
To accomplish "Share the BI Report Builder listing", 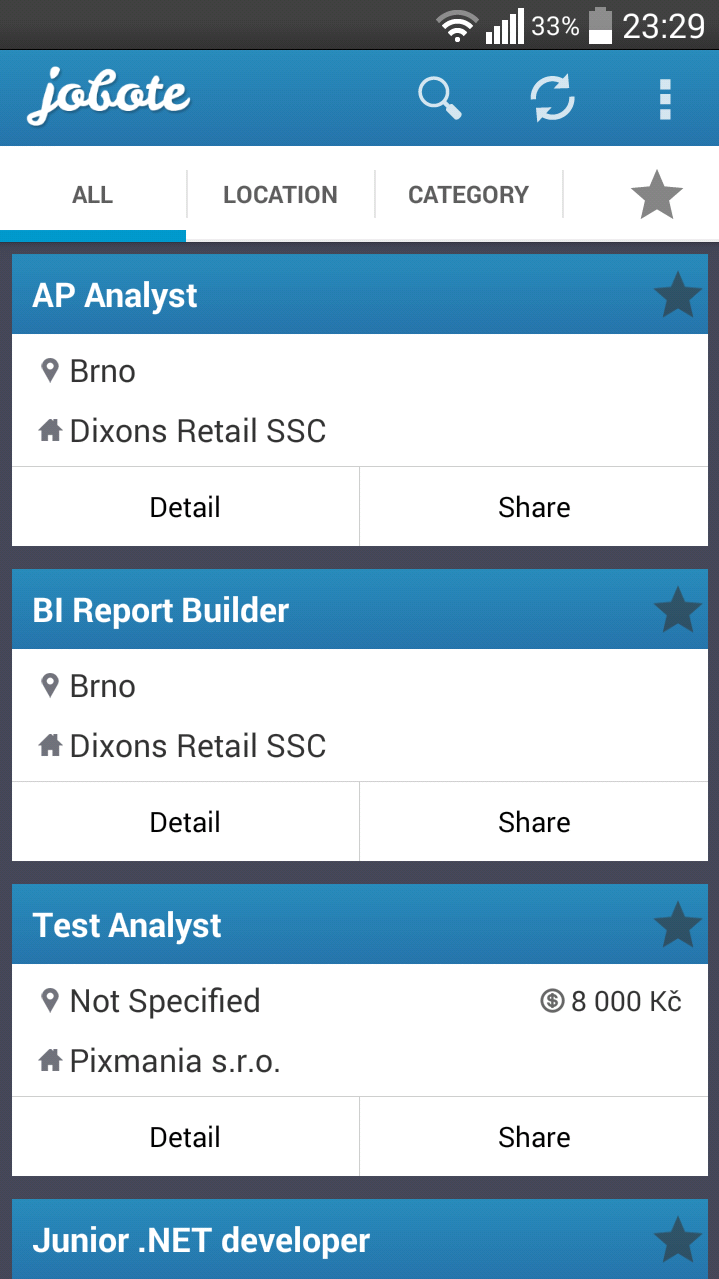I will click(x=534, y=822).
